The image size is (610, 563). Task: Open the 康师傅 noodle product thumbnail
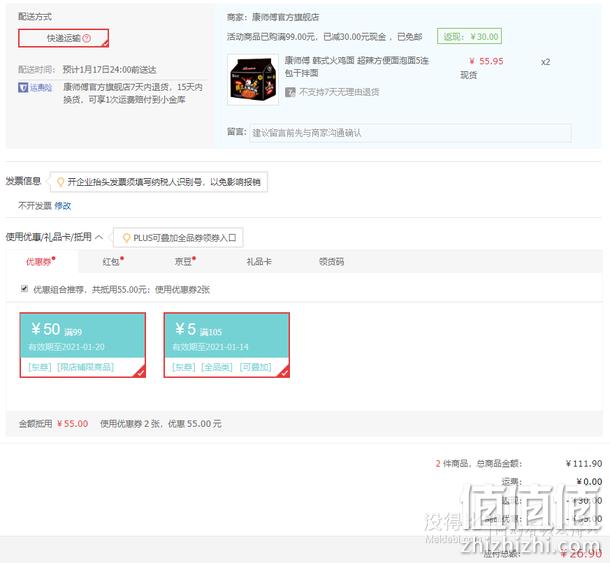[x=253, y=79]
